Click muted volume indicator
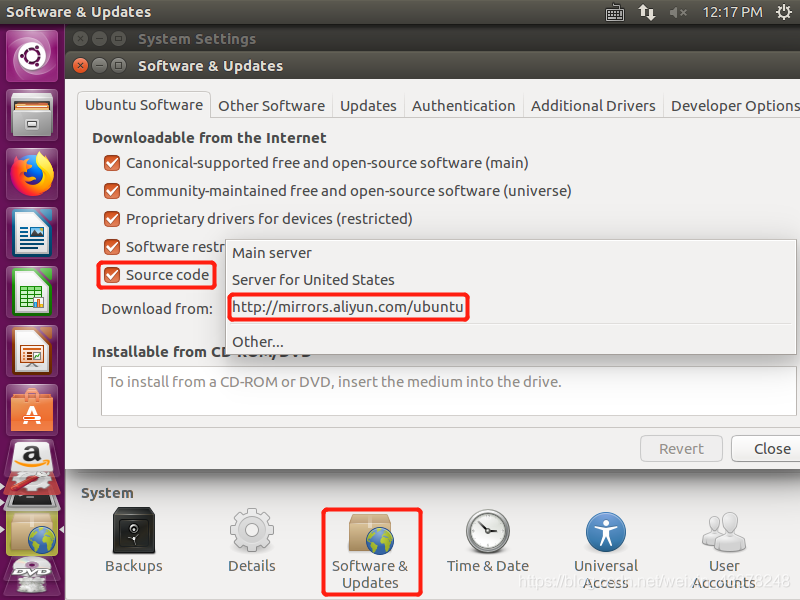 (678, 12)
